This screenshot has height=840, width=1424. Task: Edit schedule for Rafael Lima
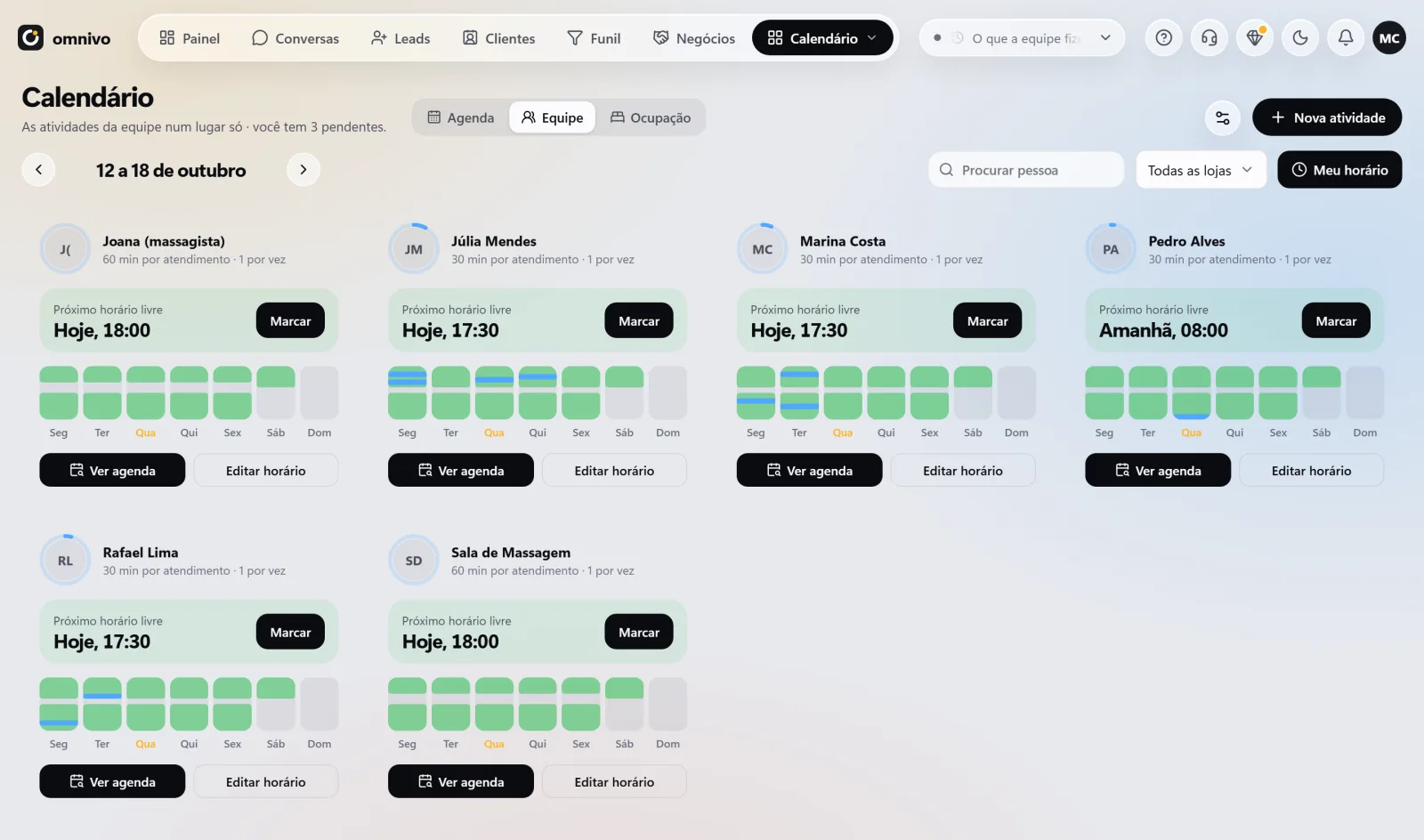click(265, 781)
